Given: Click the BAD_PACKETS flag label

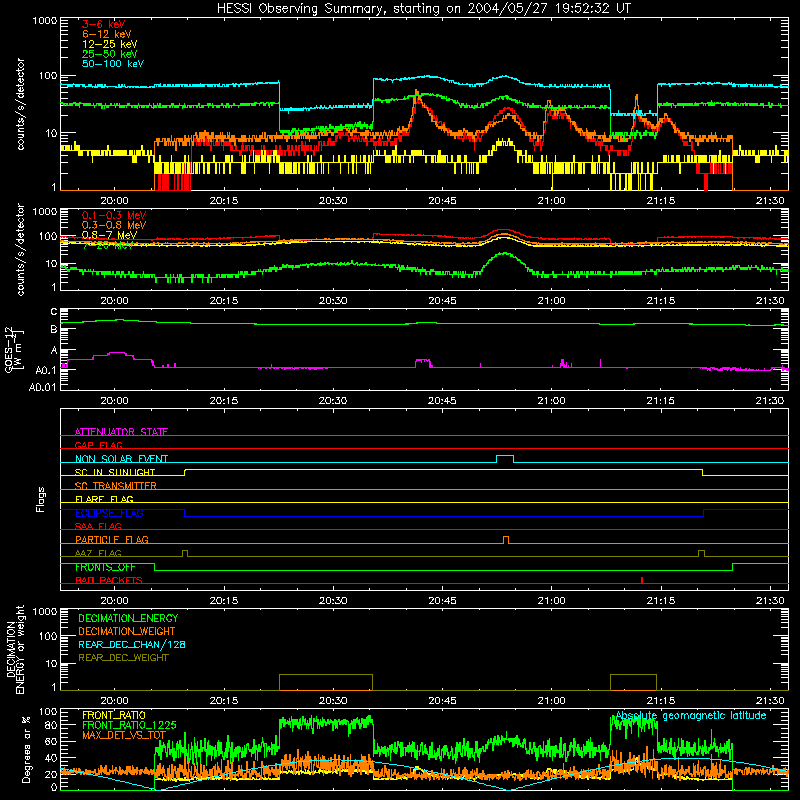Looking at the screenshot, I should point(109,580).
